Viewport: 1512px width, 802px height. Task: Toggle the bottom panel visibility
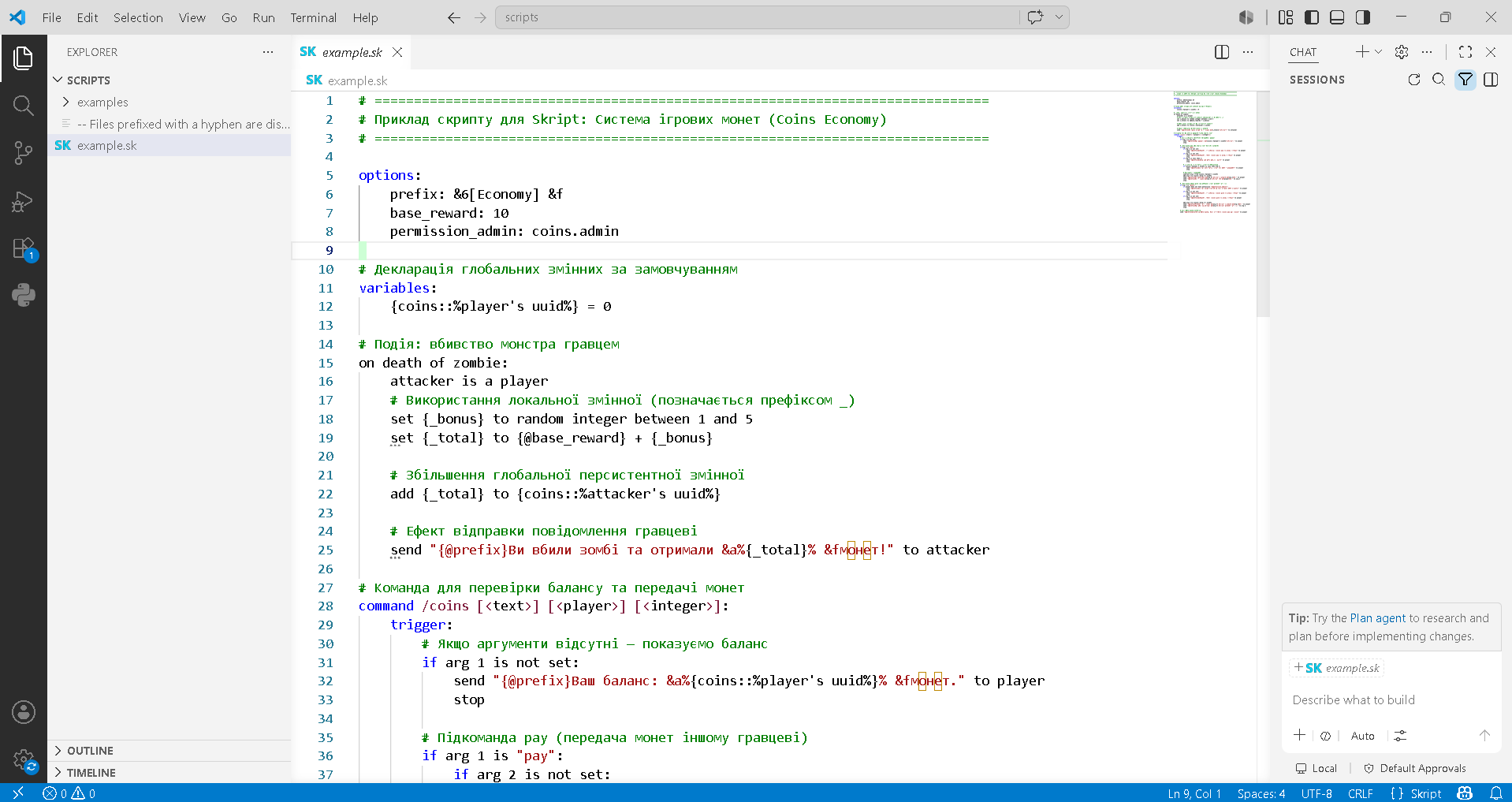pyautogui.click(x=1337, y=17)
